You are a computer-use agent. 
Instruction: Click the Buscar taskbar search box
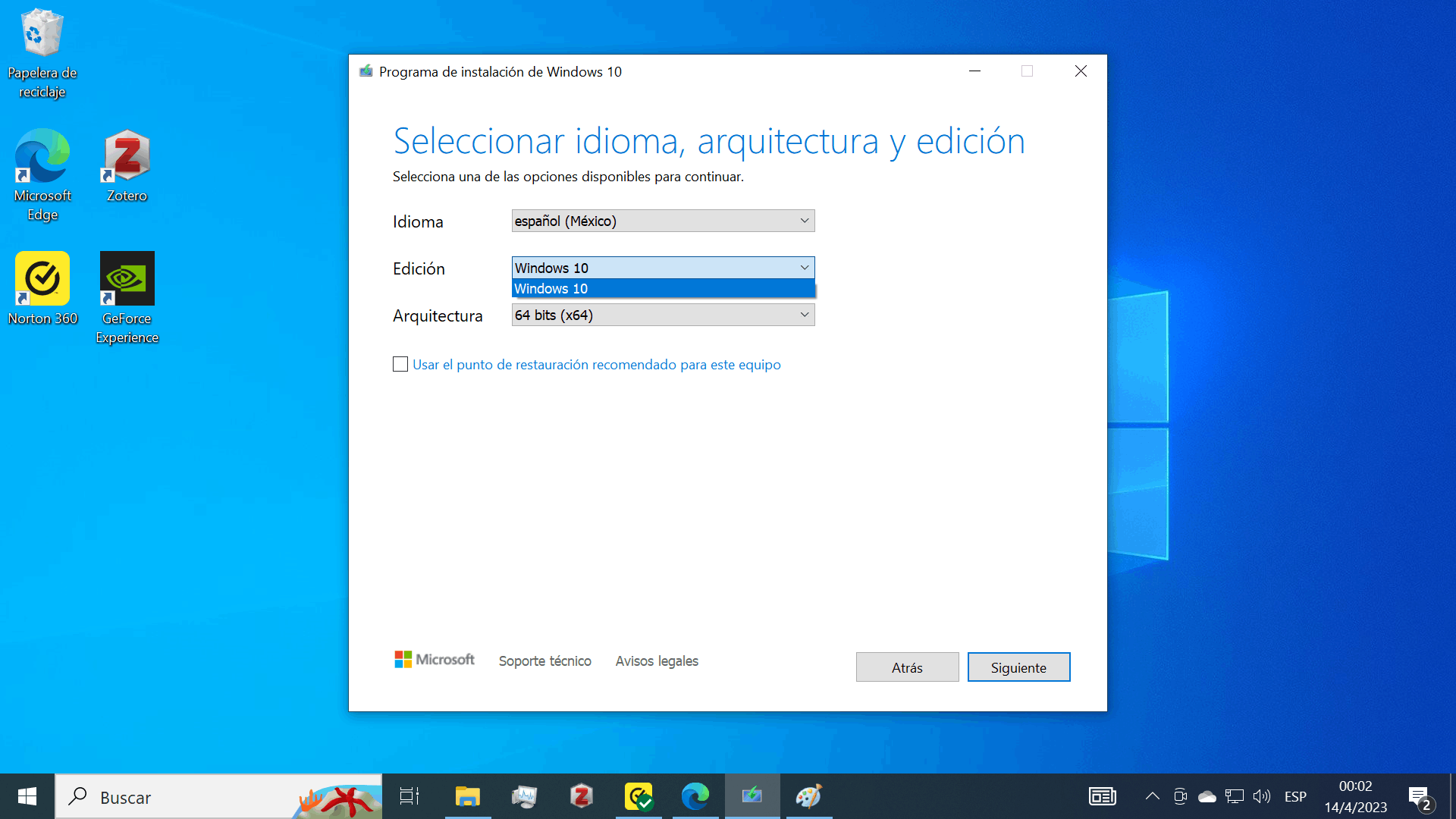[x=218, y=796]
